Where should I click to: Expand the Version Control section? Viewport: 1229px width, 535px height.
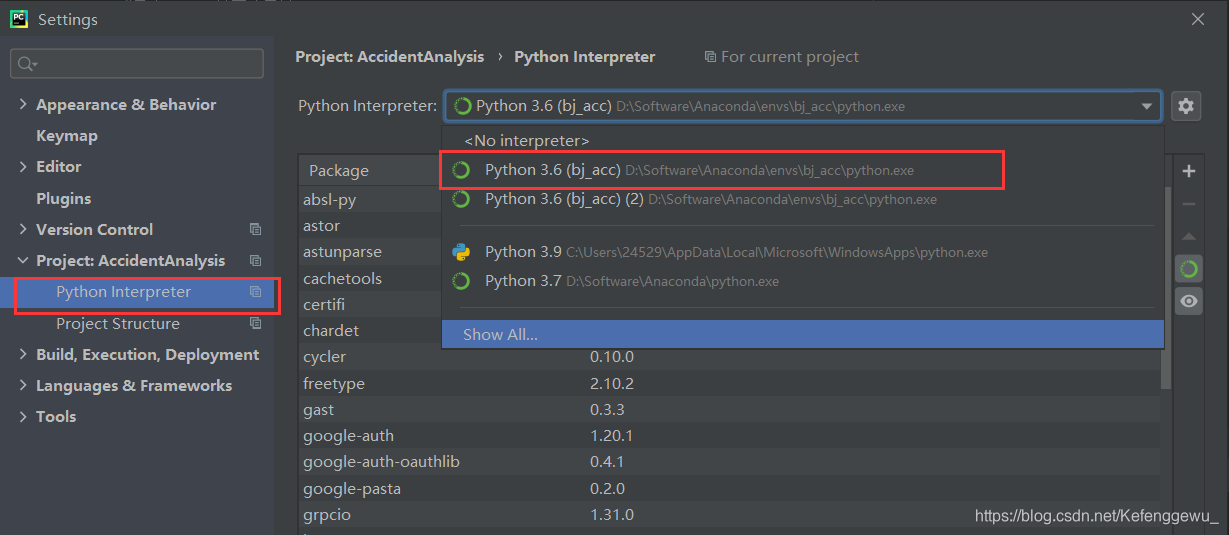pyautogui.click(x=23, y=230)
